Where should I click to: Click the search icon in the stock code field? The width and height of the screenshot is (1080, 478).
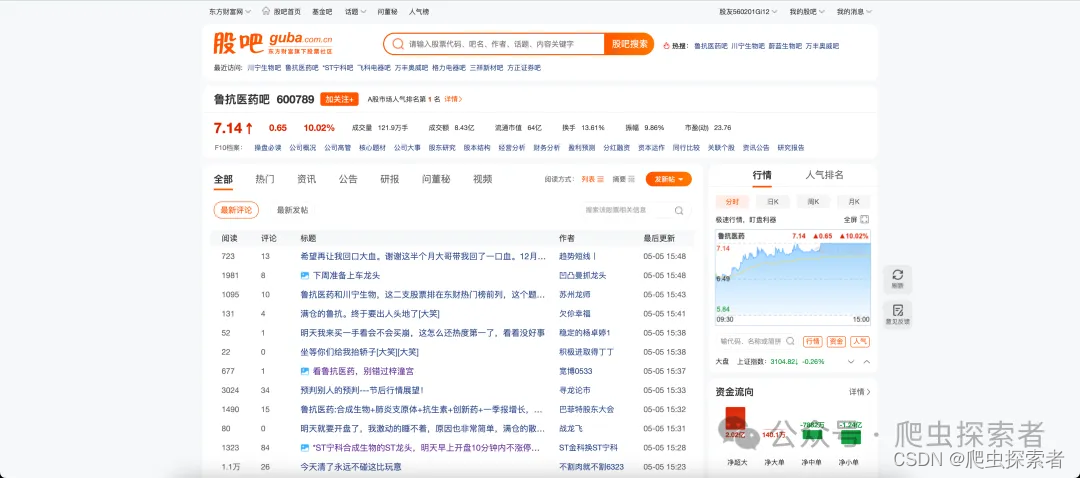click(790, 342)
